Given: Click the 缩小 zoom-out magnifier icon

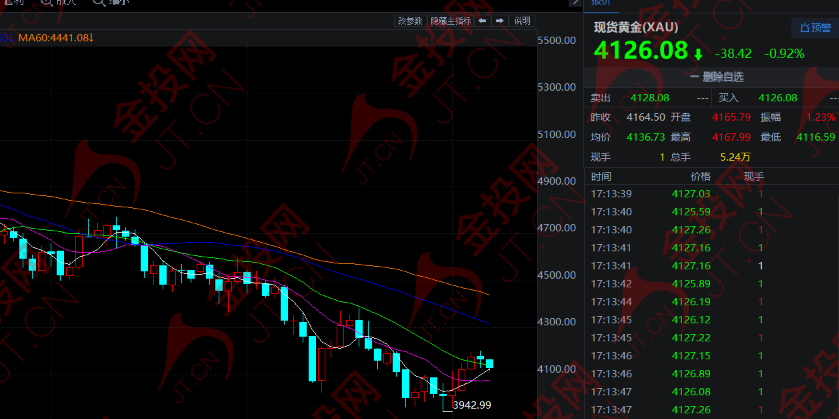Looking at the screenshot, I should [98, 2].
